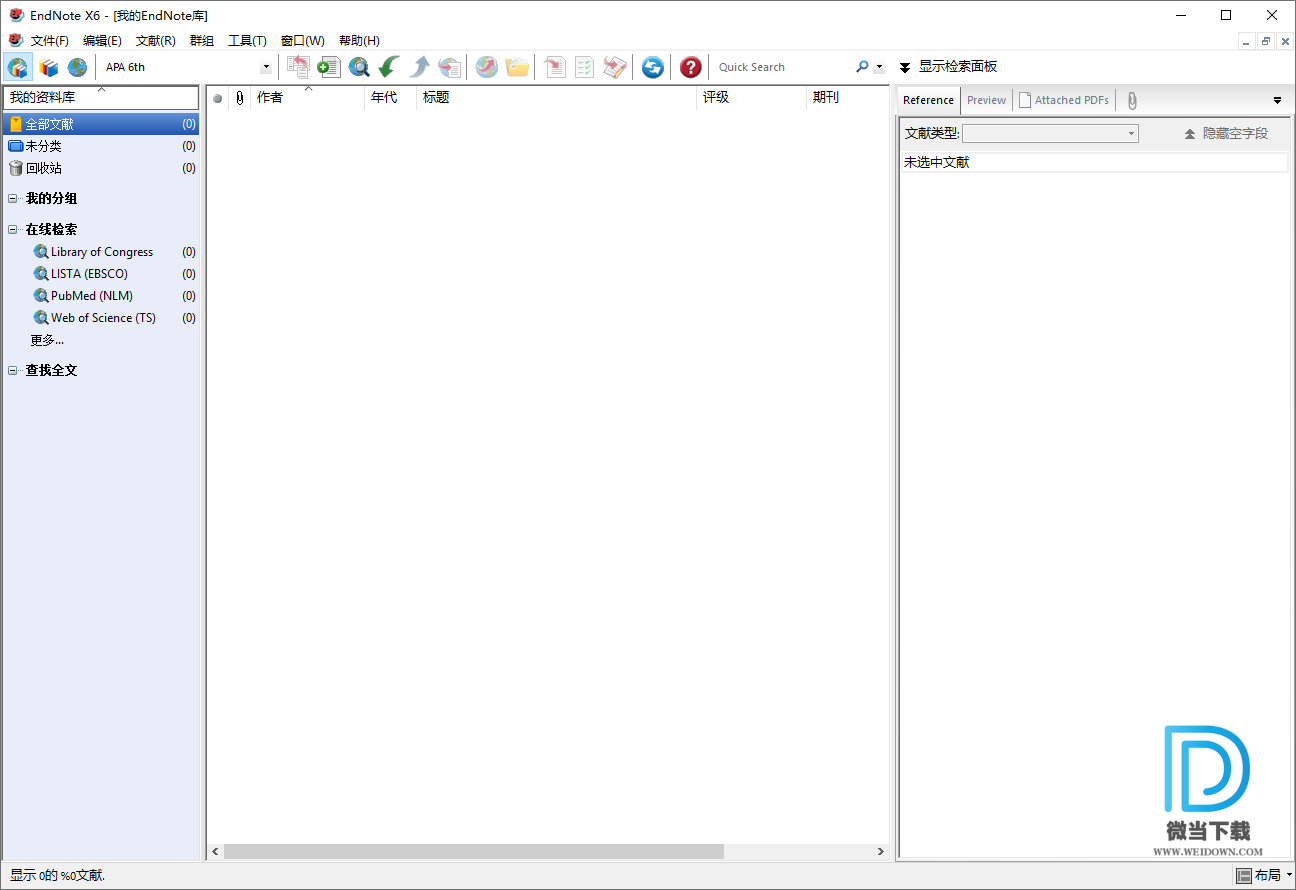This screenshot has height=890, width=1296.
Task: Sort by the 评级 column header
Action: pos(751,97)
